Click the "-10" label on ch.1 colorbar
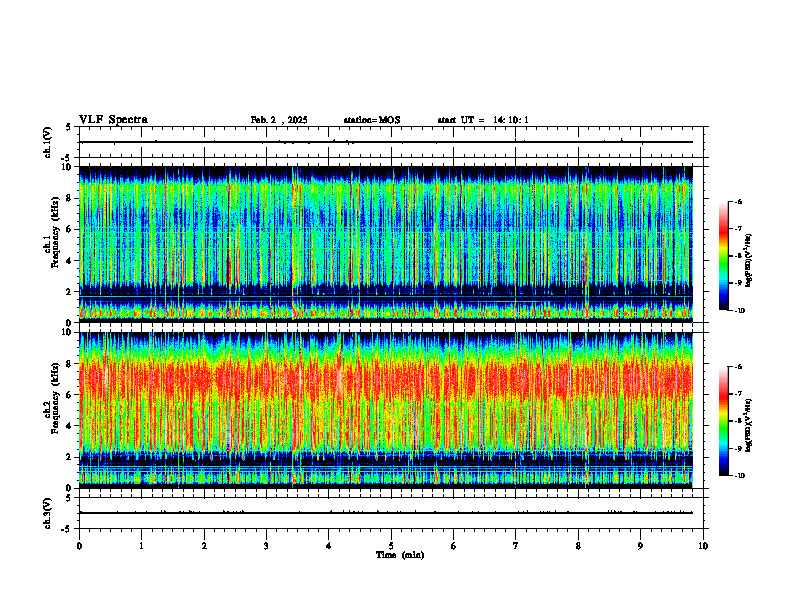This screenshot has width=792, height=612. click(739, 311)
